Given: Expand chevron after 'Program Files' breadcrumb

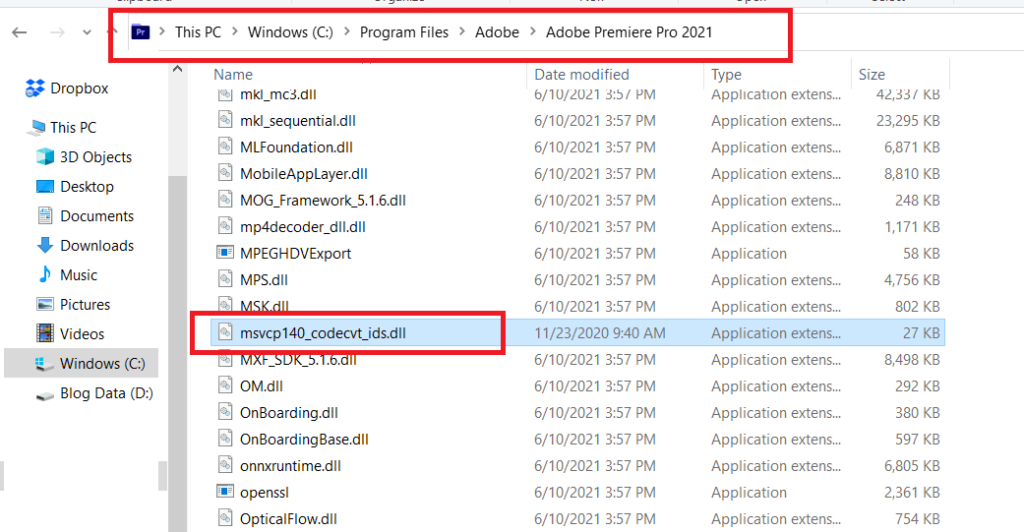Looking at the screenshot, I should coord(462,32).
